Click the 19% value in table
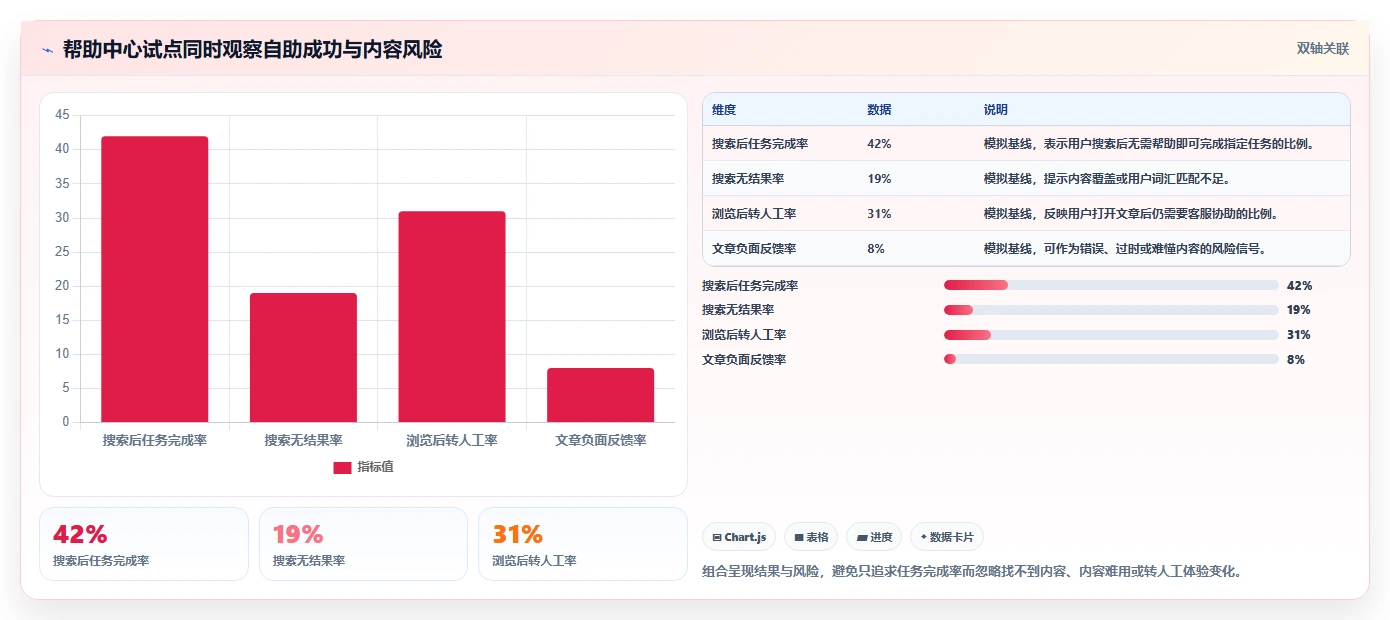 pyautogui.click(x=880, y=179)
